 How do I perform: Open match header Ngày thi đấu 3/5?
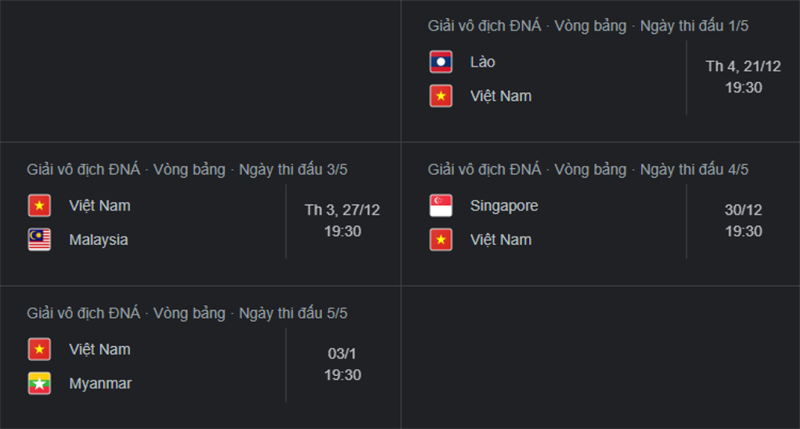[x=187, y=169]
